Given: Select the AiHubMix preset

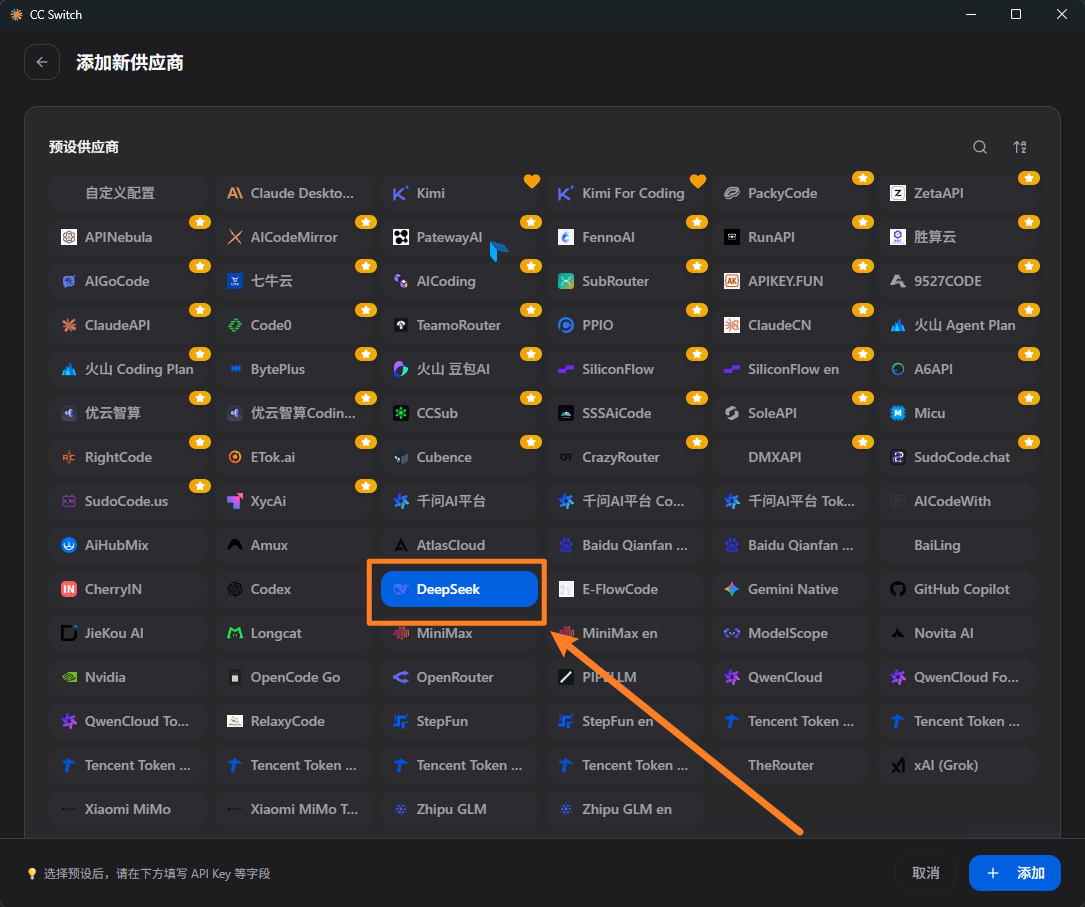Looking at the screenshot, I should click(x=128, y=544).
